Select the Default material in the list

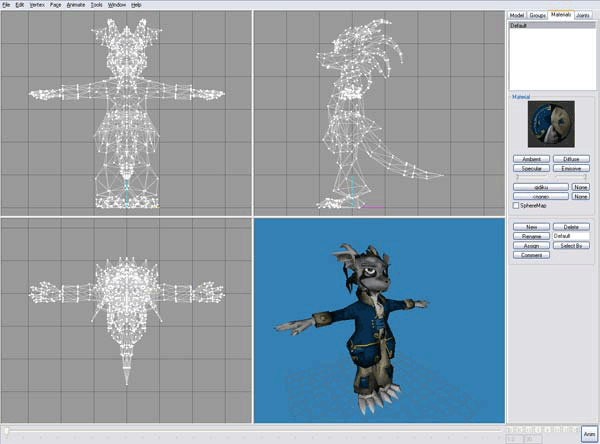click(552, 26)
